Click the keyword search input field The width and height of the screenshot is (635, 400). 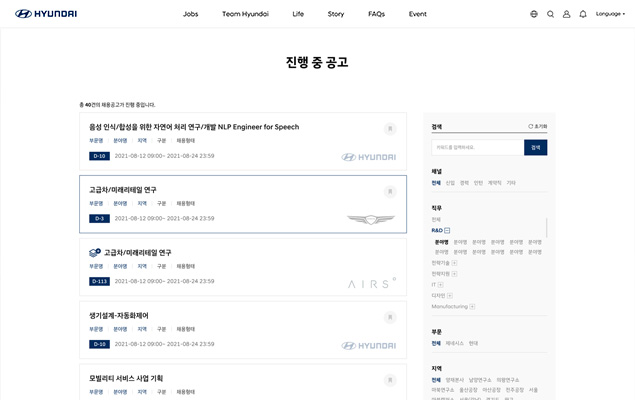click(477, 147)
